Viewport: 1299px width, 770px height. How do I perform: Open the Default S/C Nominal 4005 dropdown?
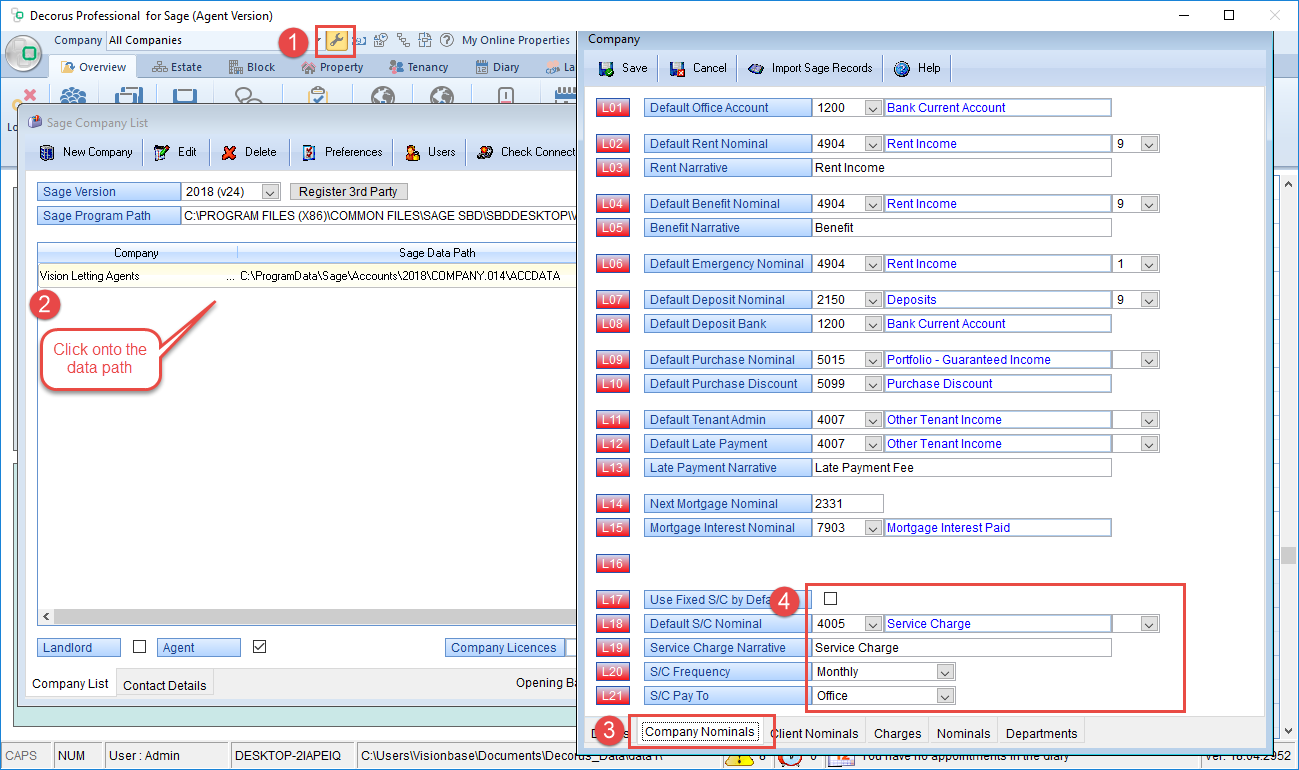click(873, 624)
